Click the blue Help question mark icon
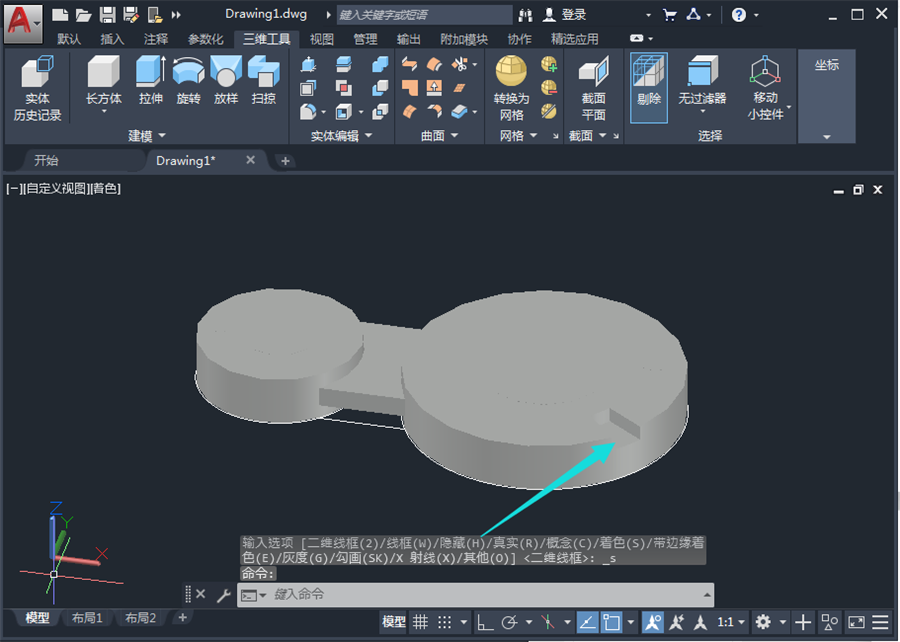 [739, 15]
